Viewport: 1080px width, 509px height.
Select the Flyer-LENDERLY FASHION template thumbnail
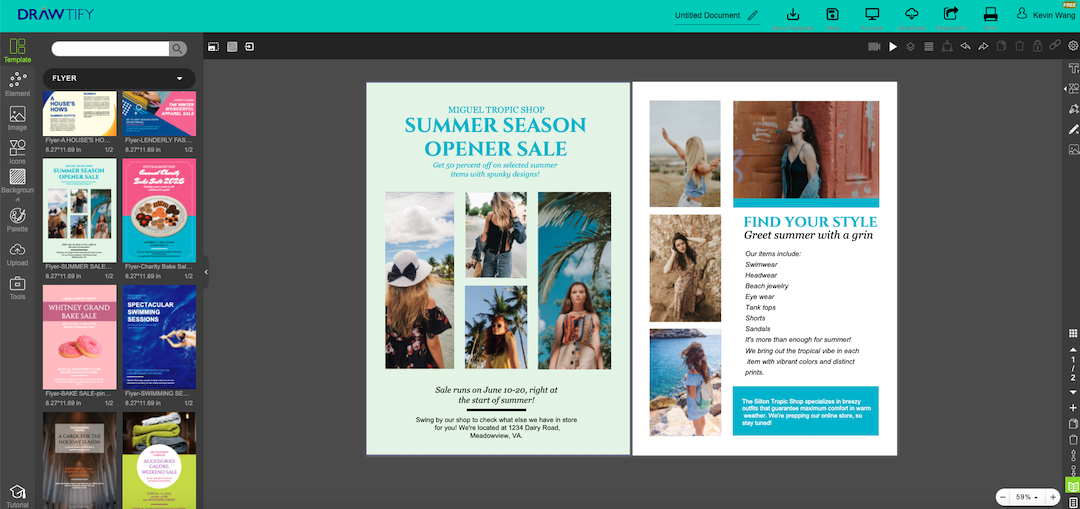tap(159, 114)
